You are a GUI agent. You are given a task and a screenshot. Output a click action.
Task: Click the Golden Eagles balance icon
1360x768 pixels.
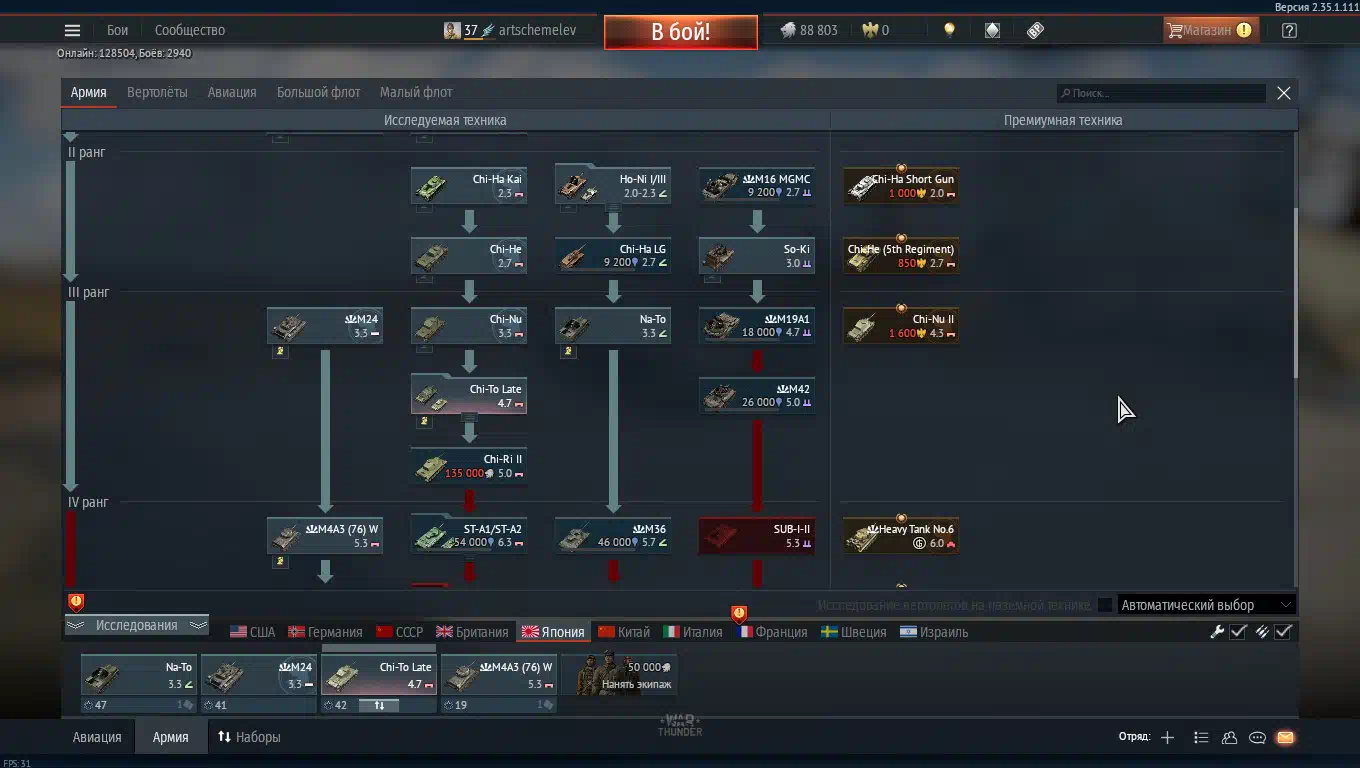(x=870, y=30)
